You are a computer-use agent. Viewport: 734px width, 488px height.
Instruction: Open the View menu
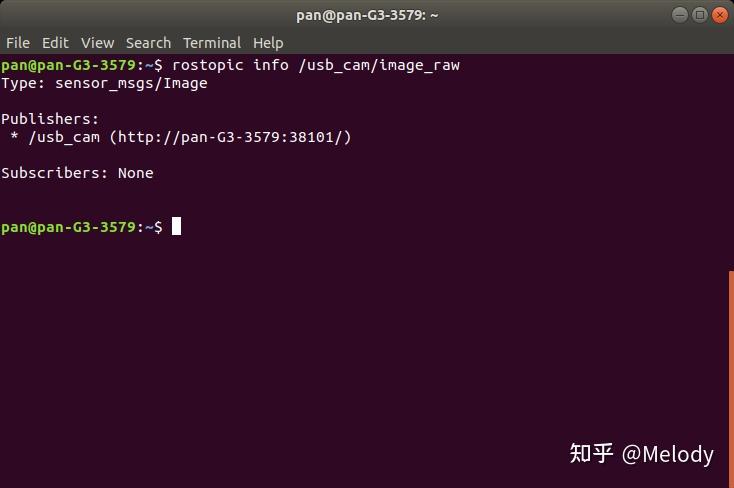[97, 43]
